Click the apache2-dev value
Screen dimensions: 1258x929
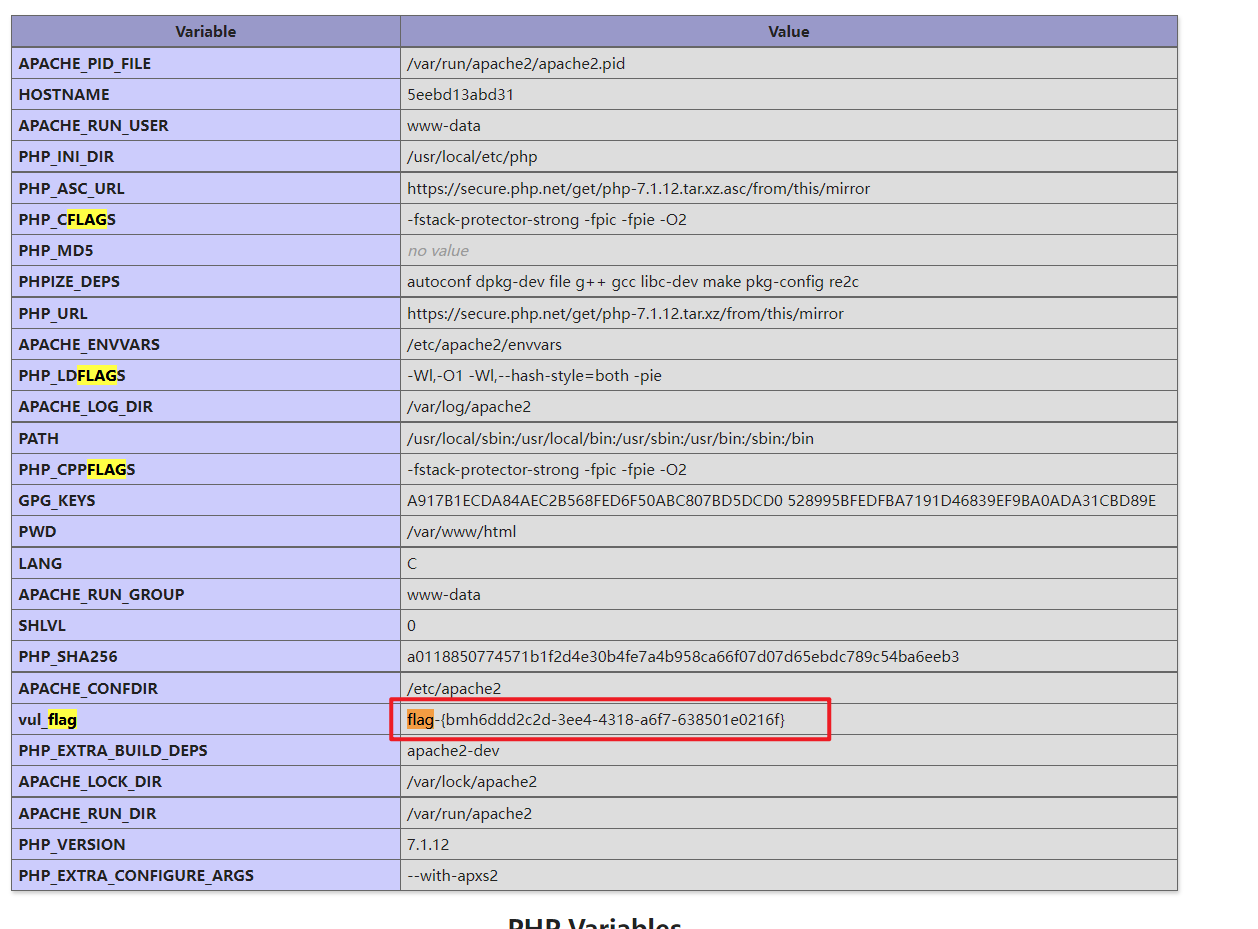[453, 750]
